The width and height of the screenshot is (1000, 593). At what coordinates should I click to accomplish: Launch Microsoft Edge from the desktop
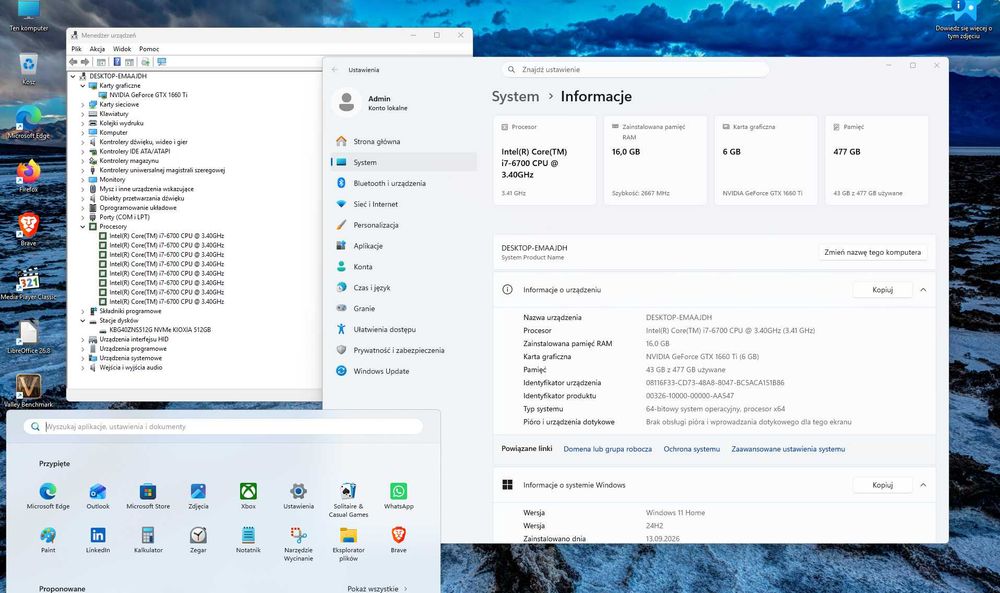coord(28,122)
